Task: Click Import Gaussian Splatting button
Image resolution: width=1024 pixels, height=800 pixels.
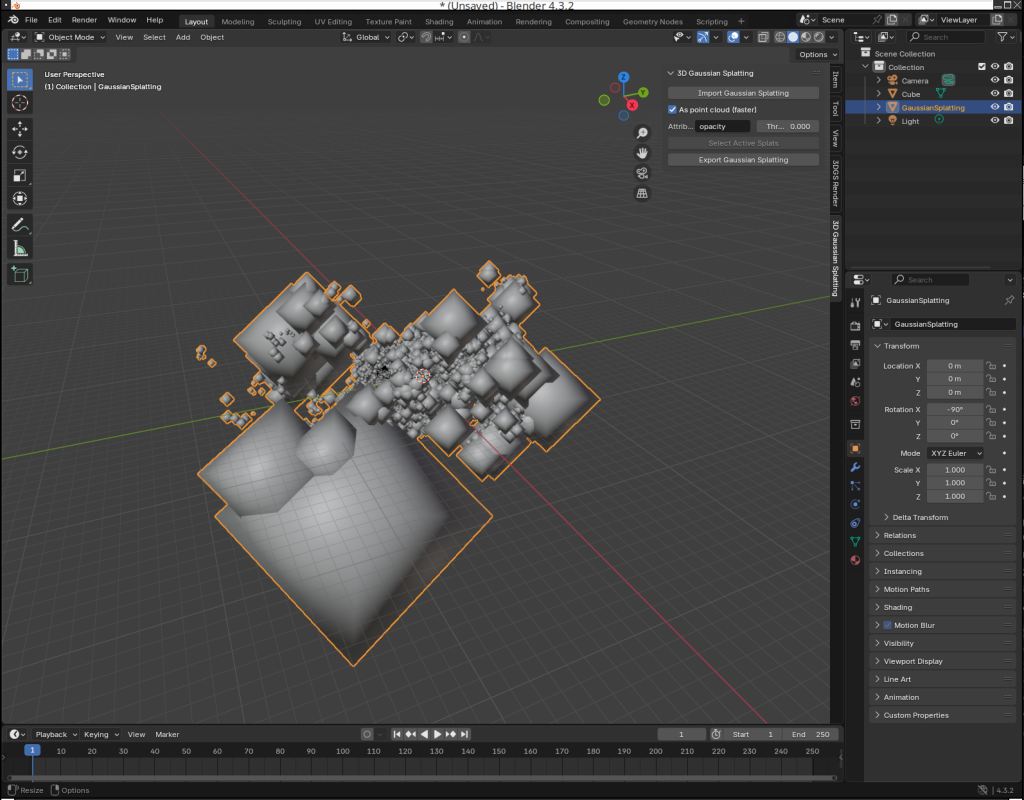Action: tap(743, 93)
